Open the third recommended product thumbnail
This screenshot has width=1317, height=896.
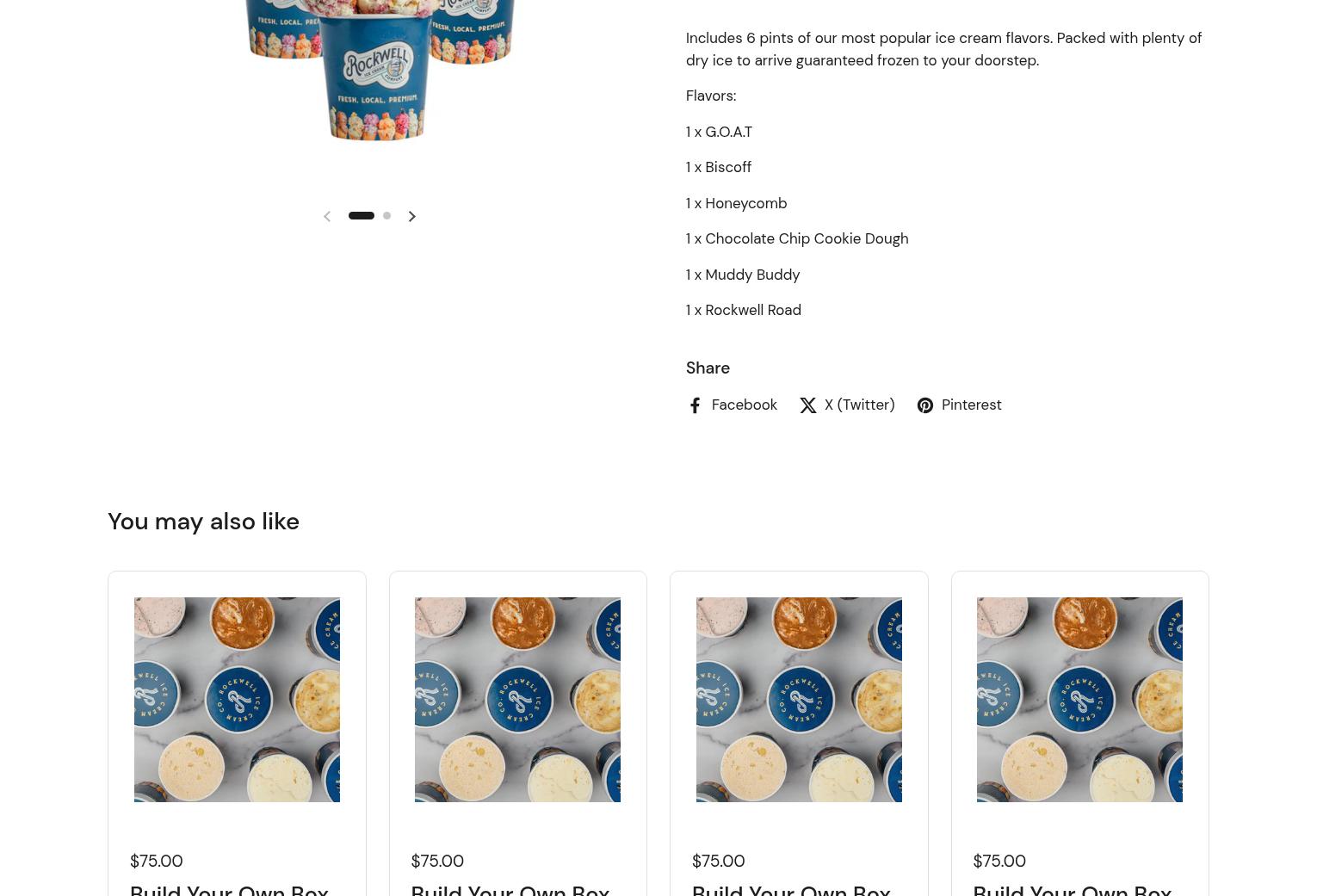(x=799, y=700)
